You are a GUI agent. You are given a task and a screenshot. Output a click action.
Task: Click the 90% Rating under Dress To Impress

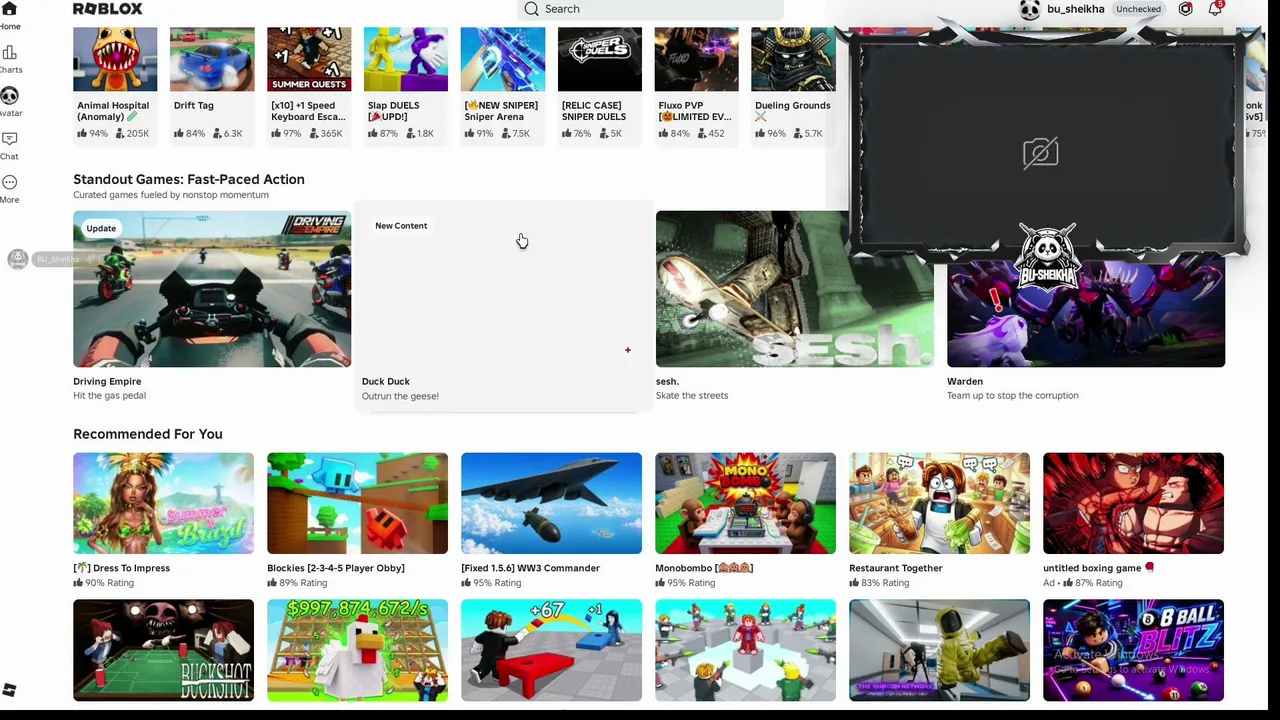tap(103, 583)
